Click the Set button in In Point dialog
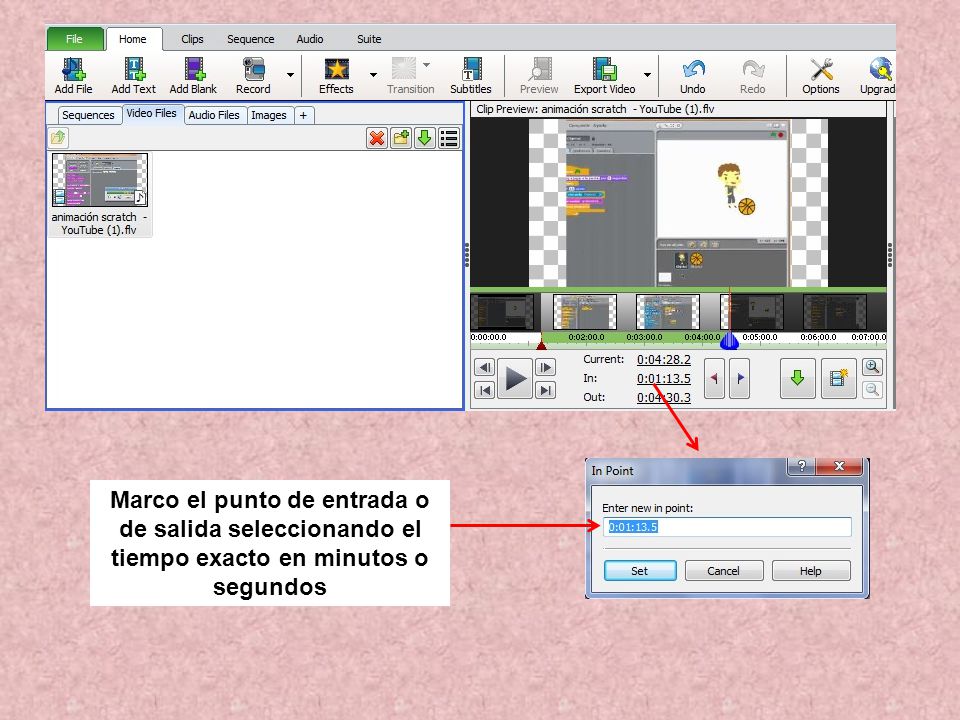This screenshot has height=720, width=960. click(x=640, y=571)
